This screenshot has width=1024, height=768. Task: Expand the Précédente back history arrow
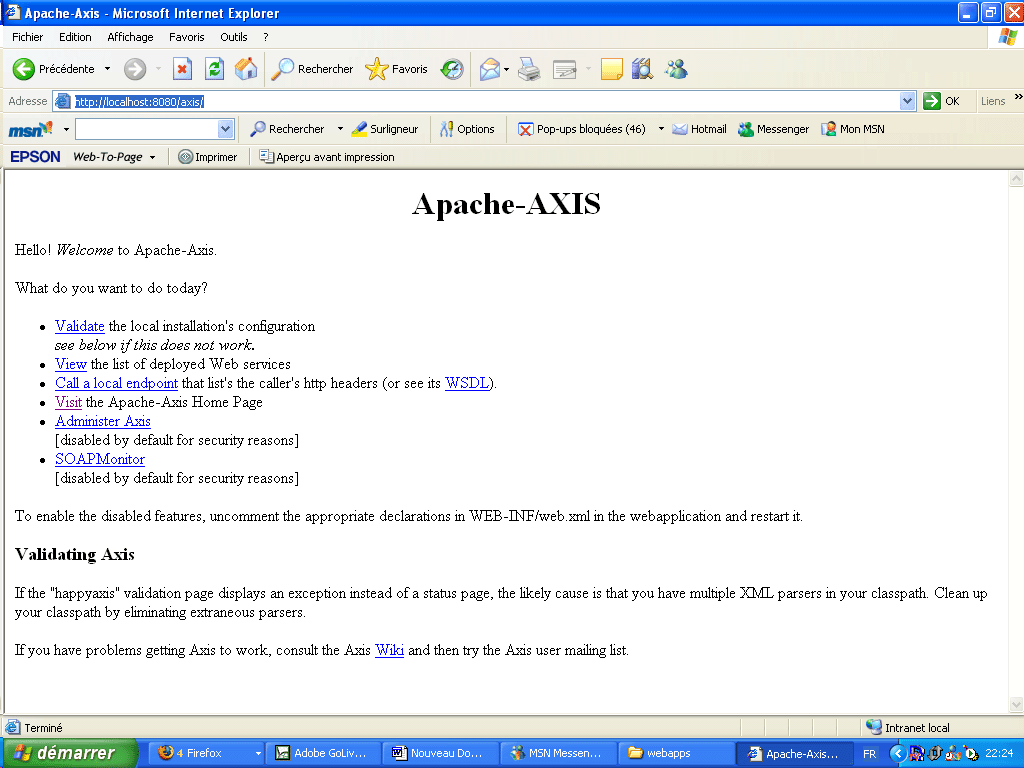108,69
